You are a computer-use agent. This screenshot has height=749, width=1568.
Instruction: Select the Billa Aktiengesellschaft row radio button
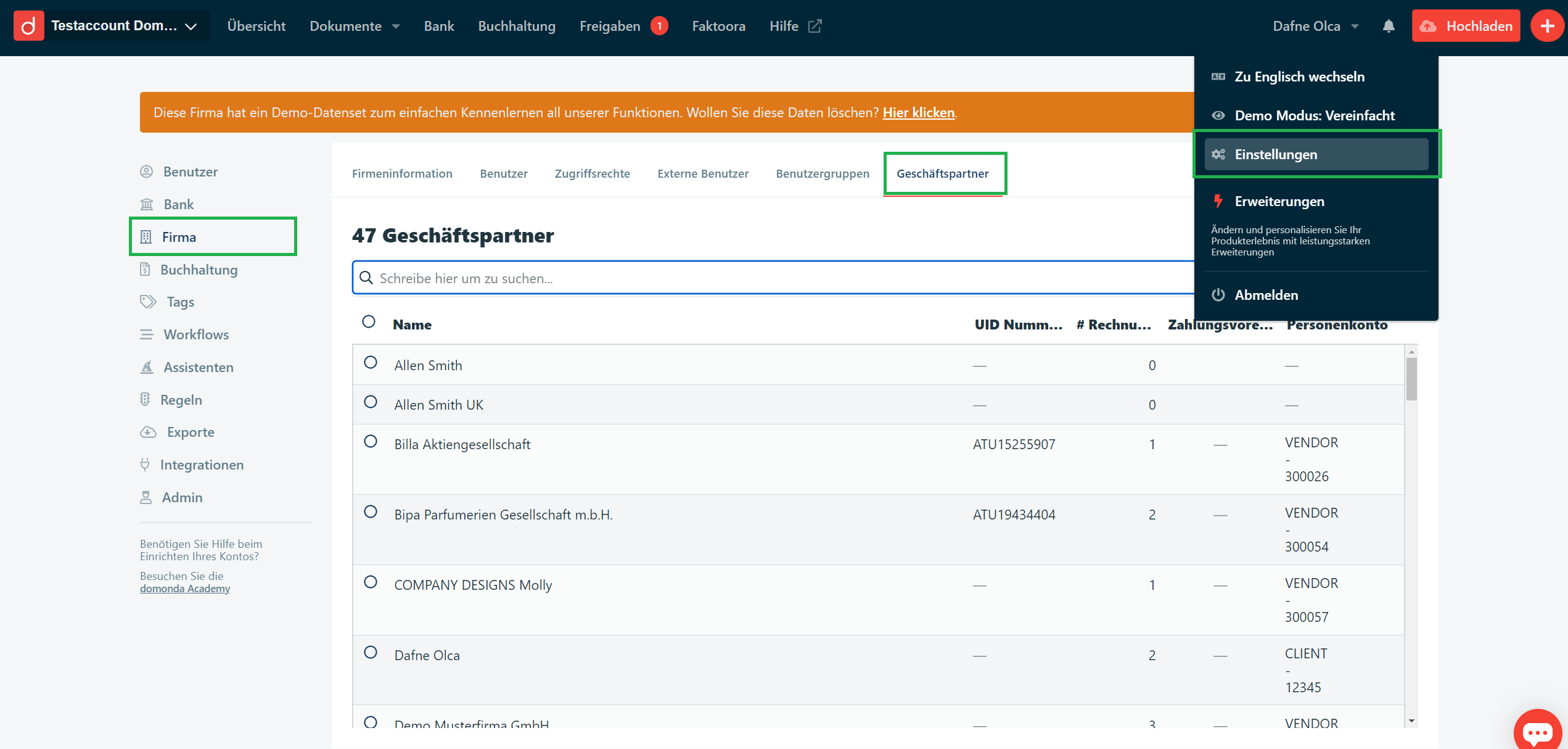tap(371, 442)
